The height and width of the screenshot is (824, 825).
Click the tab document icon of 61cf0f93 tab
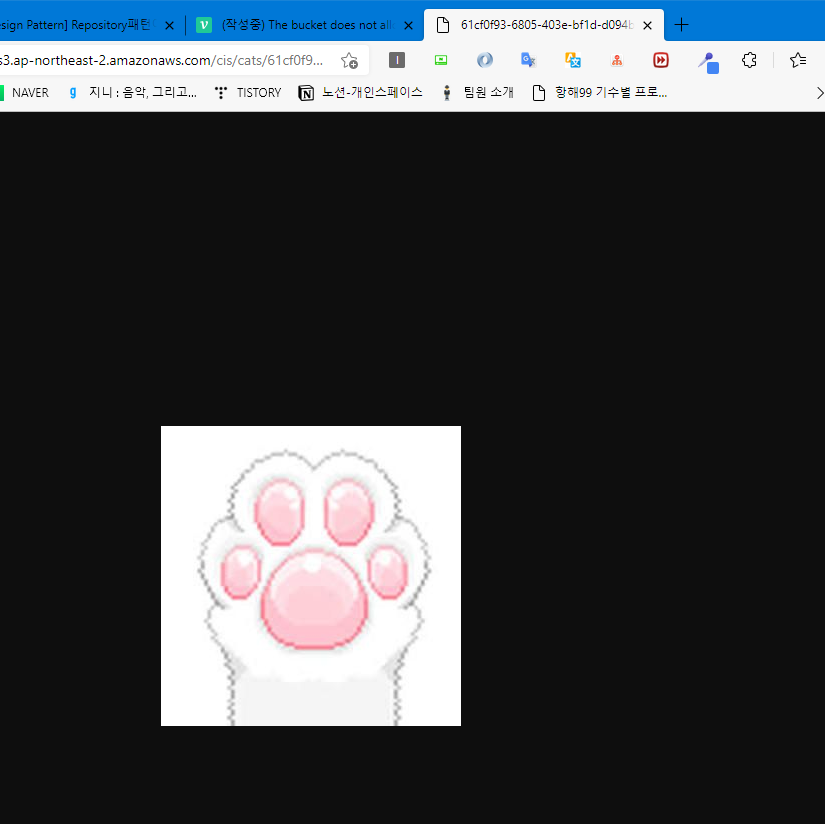443,25
